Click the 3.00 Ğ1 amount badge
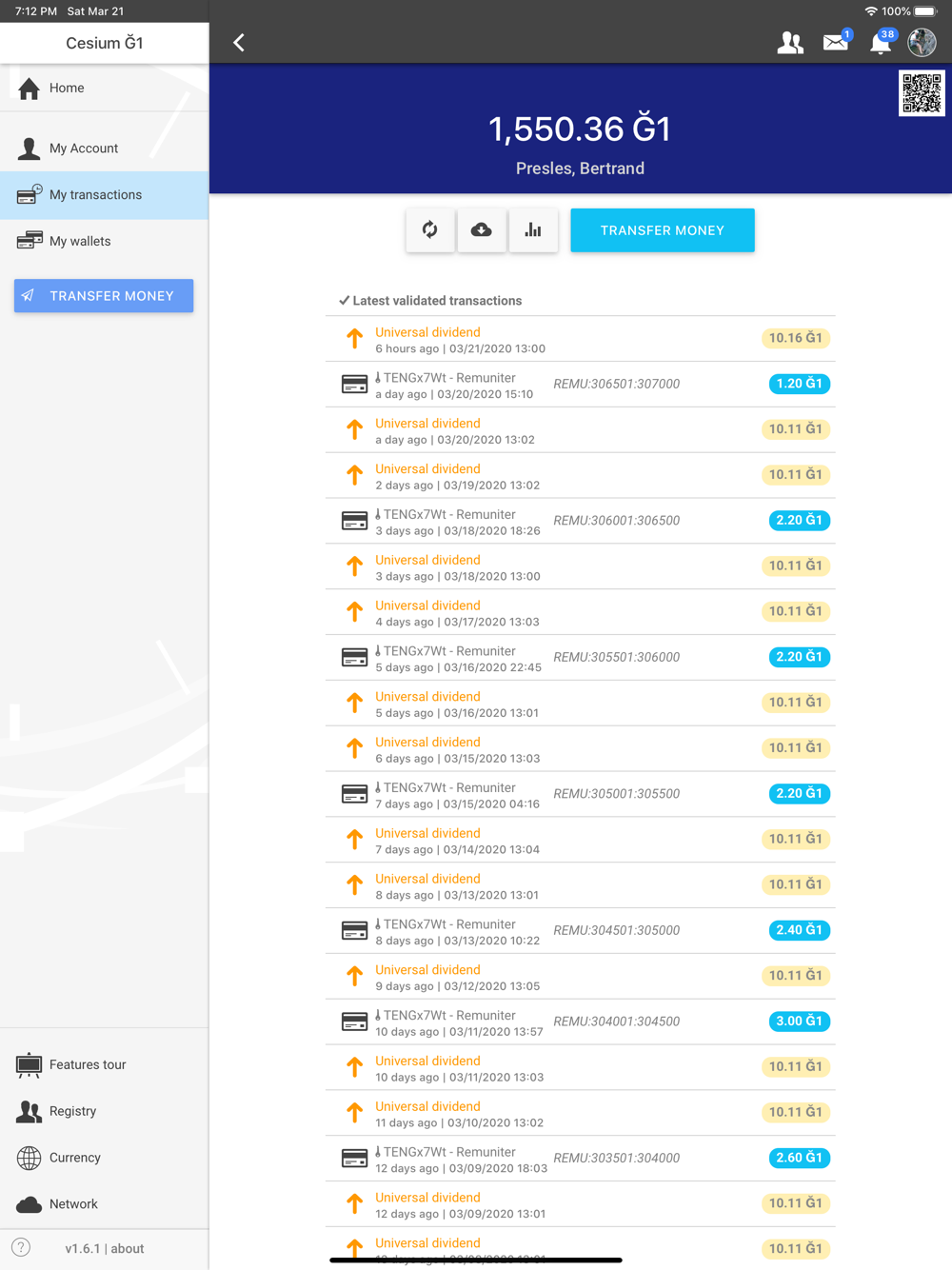952x1270 pixels. pos(799,1022)
